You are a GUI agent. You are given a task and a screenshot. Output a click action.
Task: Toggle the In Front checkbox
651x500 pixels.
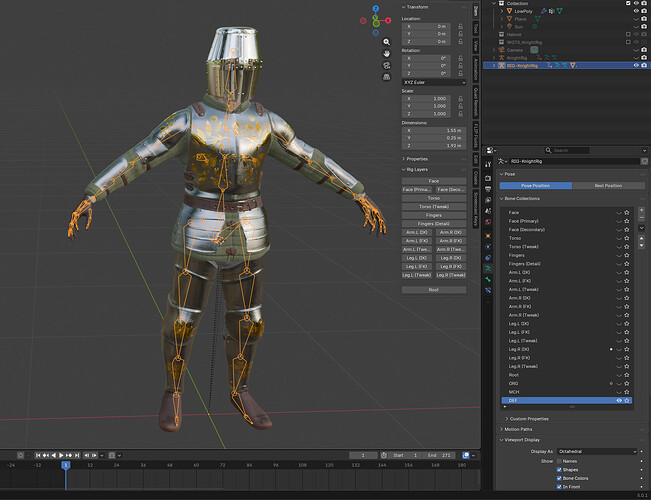tap(559, 487)
